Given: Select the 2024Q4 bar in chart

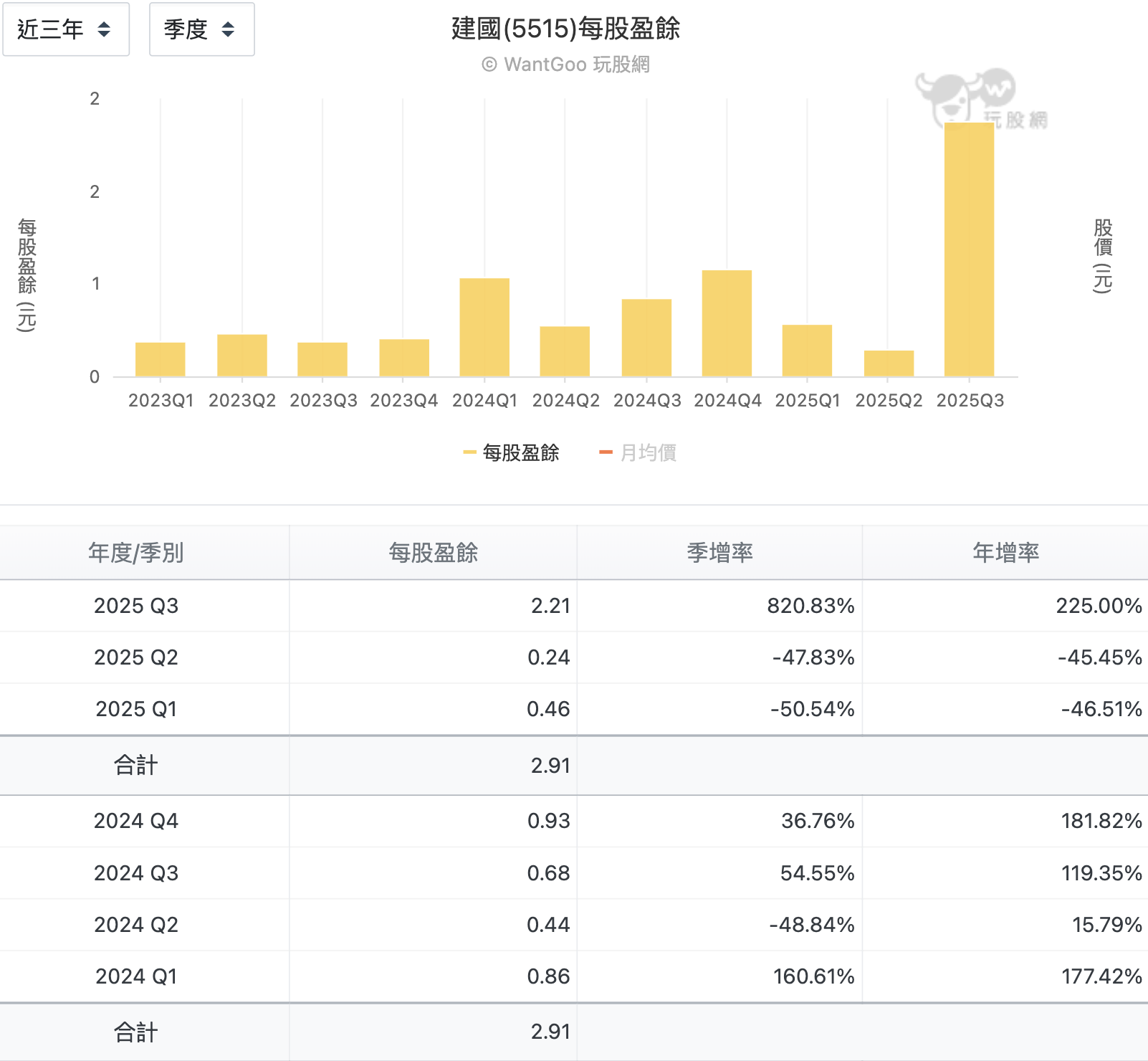Looking at the screenshot, I should click(x=727, y=323).
